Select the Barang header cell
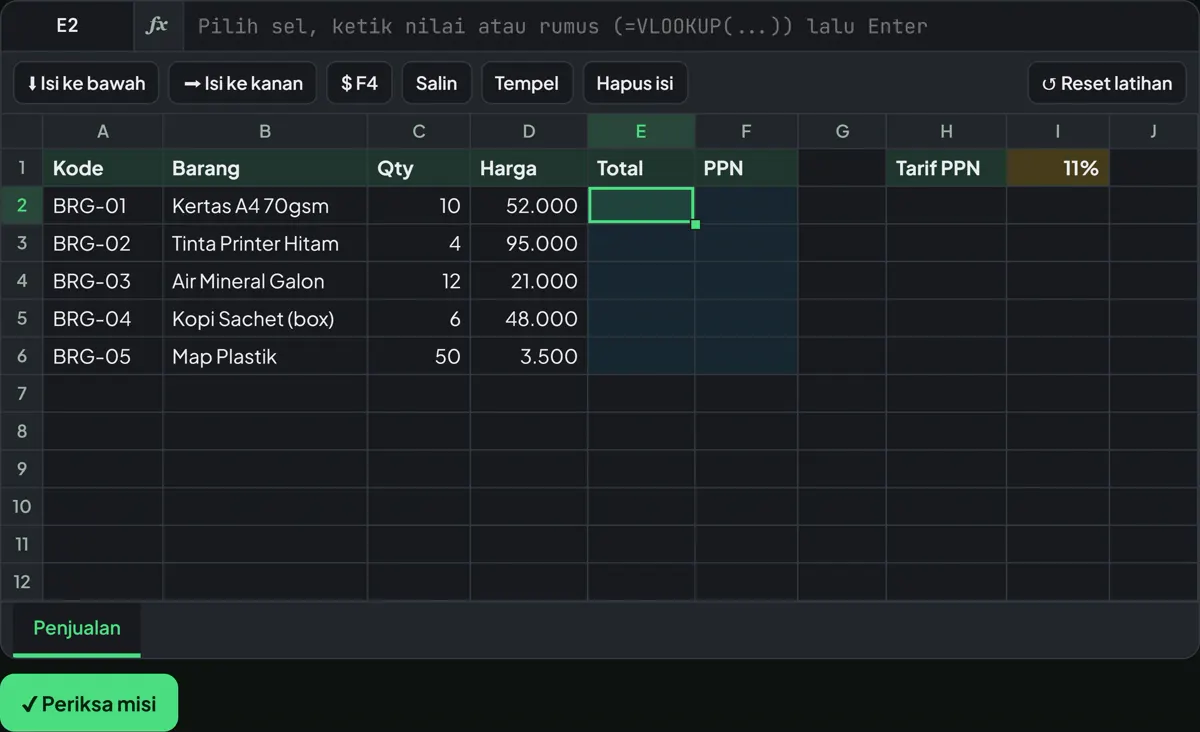This screenshot has height=732, width=1200. (265, 168)
